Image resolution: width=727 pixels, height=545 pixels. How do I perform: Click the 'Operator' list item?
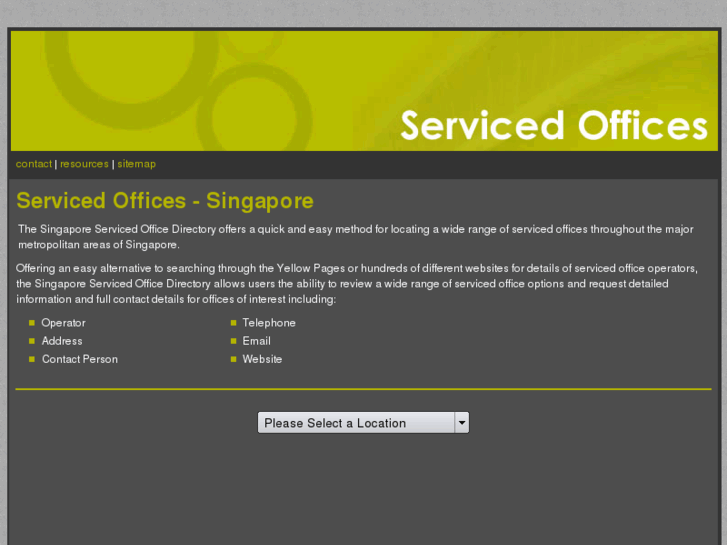coord(64,323)
